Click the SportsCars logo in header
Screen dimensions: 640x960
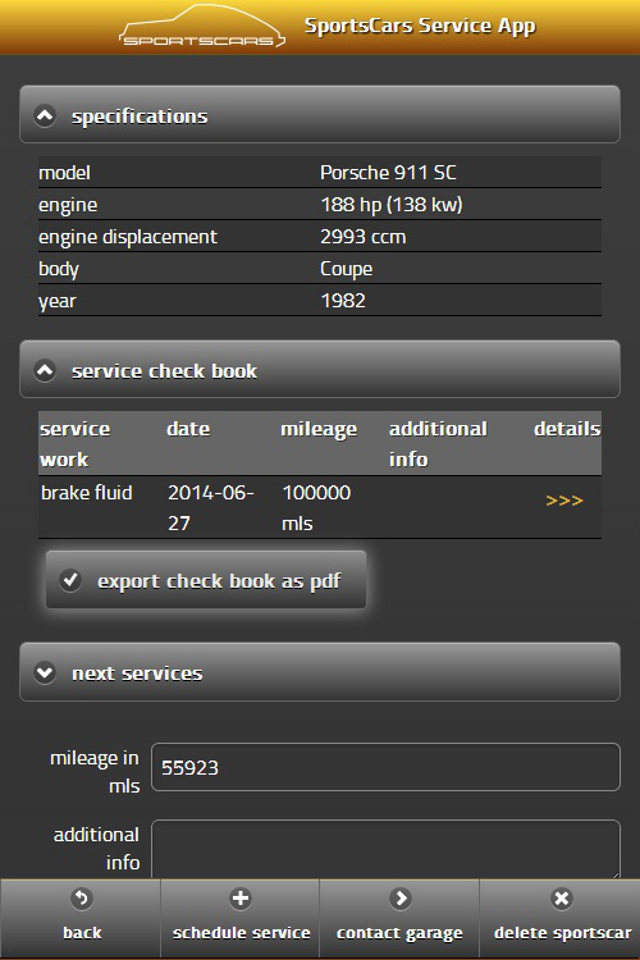click(201, 27)
